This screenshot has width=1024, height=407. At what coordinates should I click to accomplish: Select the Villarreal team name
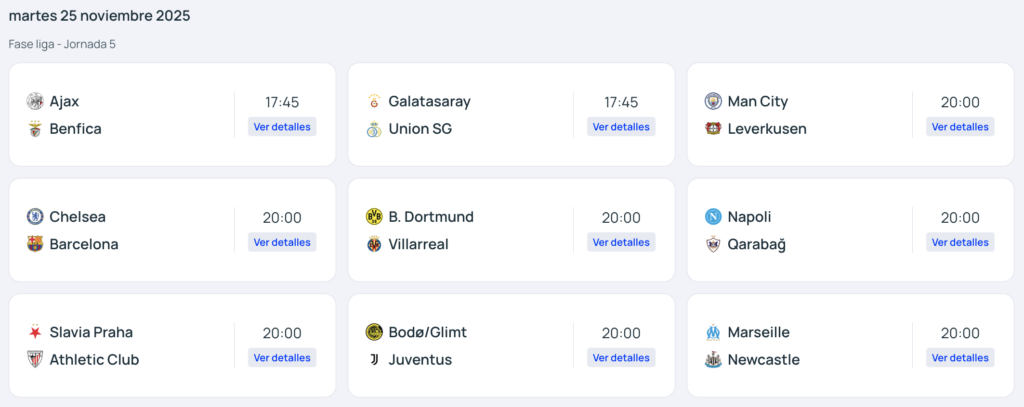tap(418, 244)
